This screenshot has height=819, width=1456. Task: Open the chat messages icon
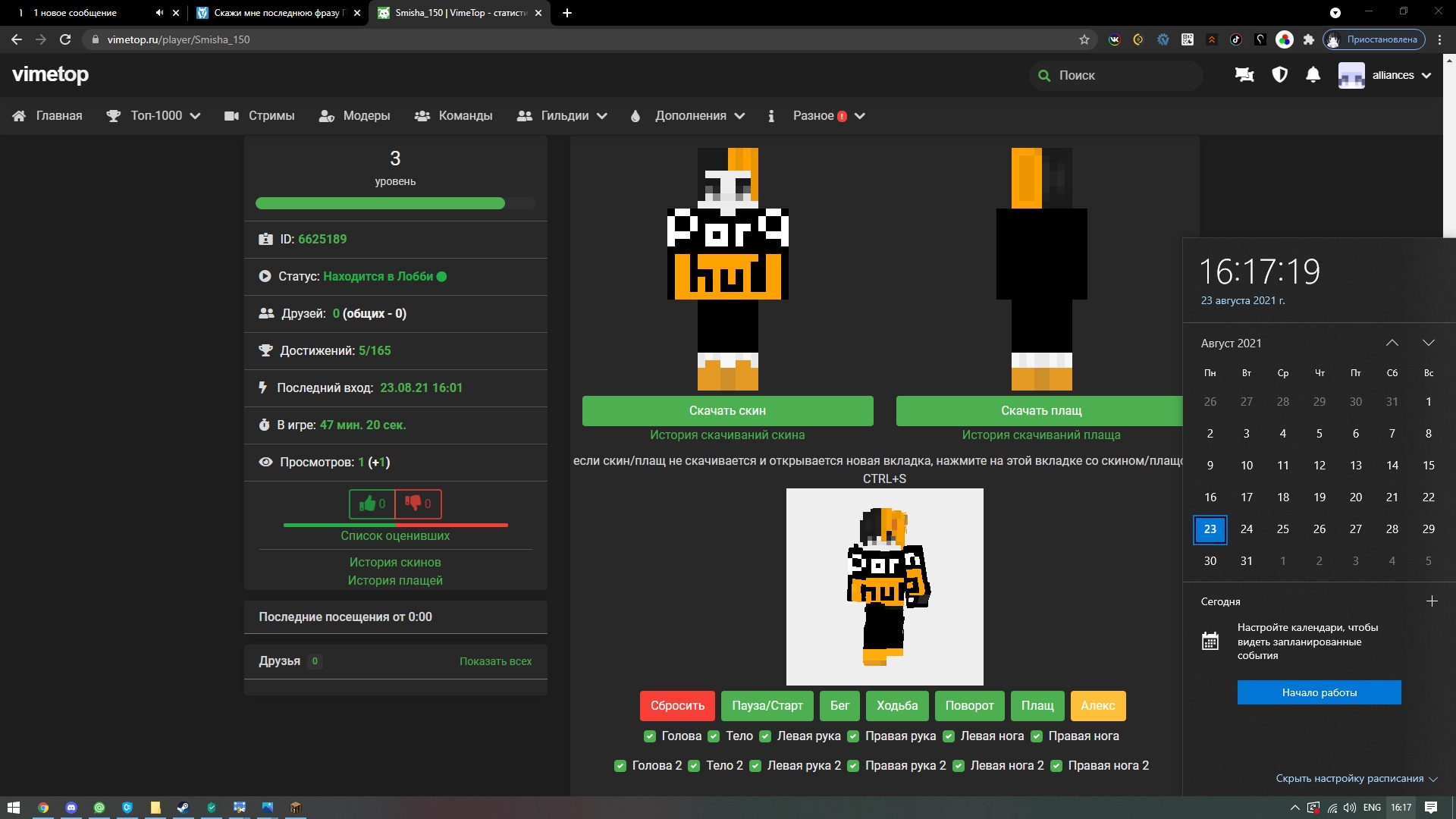[x=1244, y=75]
